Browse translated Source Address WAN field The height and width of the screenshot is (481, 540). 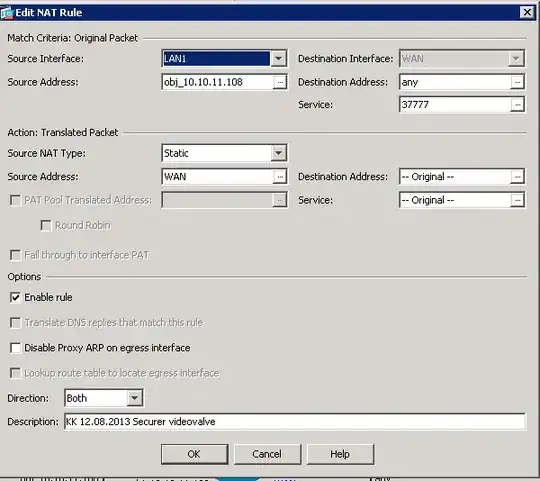280,177
